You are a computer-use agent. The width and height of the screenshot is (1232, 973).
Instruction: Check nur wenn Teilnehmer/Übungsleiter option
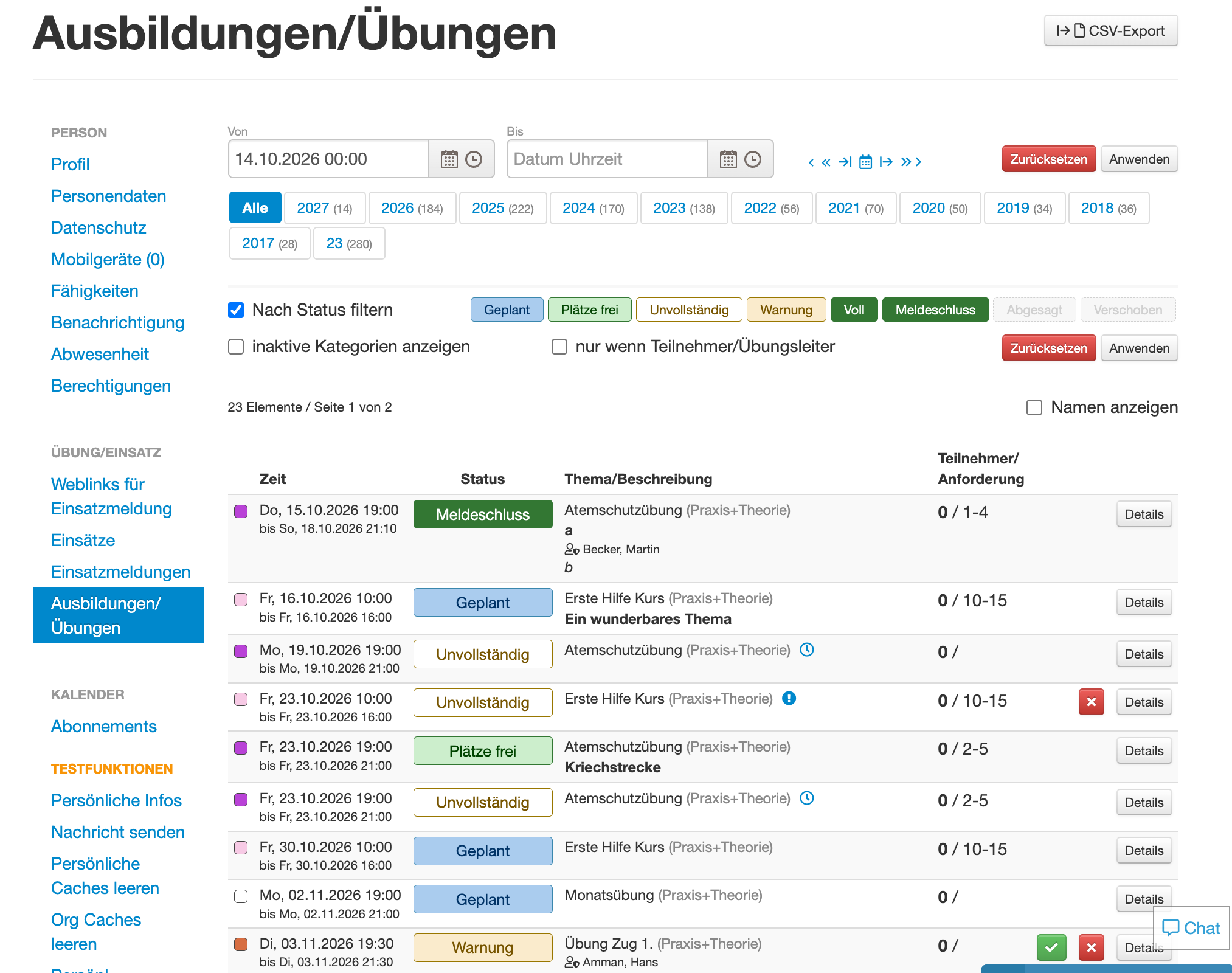point(559,347)
